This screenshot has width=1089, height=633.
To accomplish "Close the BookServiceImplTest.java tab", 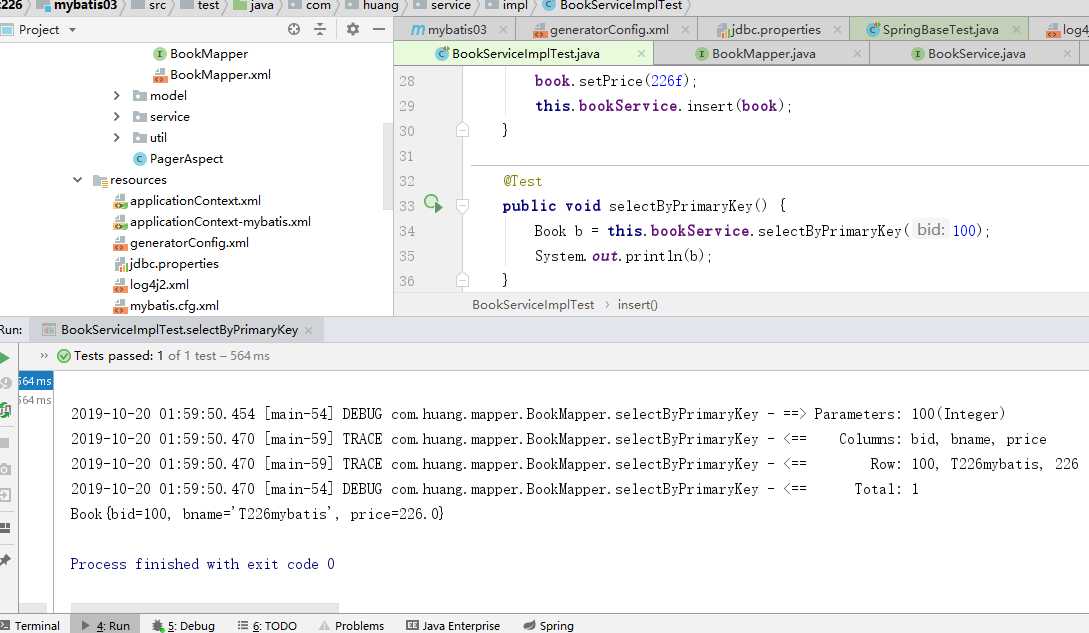I will 640,54.
